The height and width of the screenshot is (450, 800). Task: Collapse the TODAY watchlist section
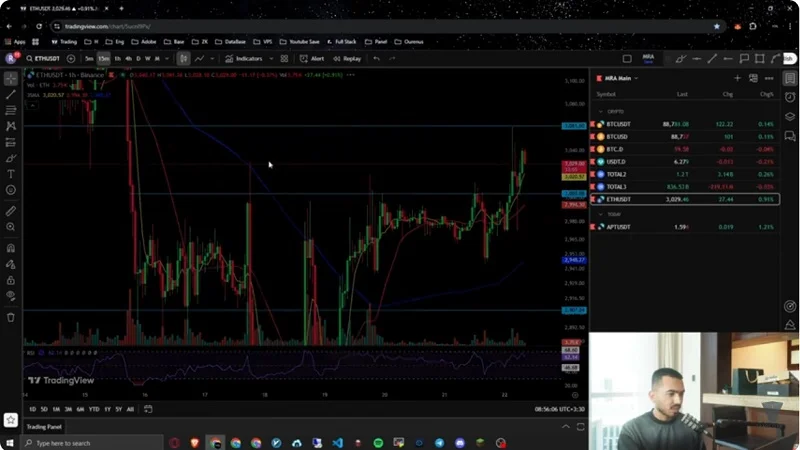click(x=600, y=214)
